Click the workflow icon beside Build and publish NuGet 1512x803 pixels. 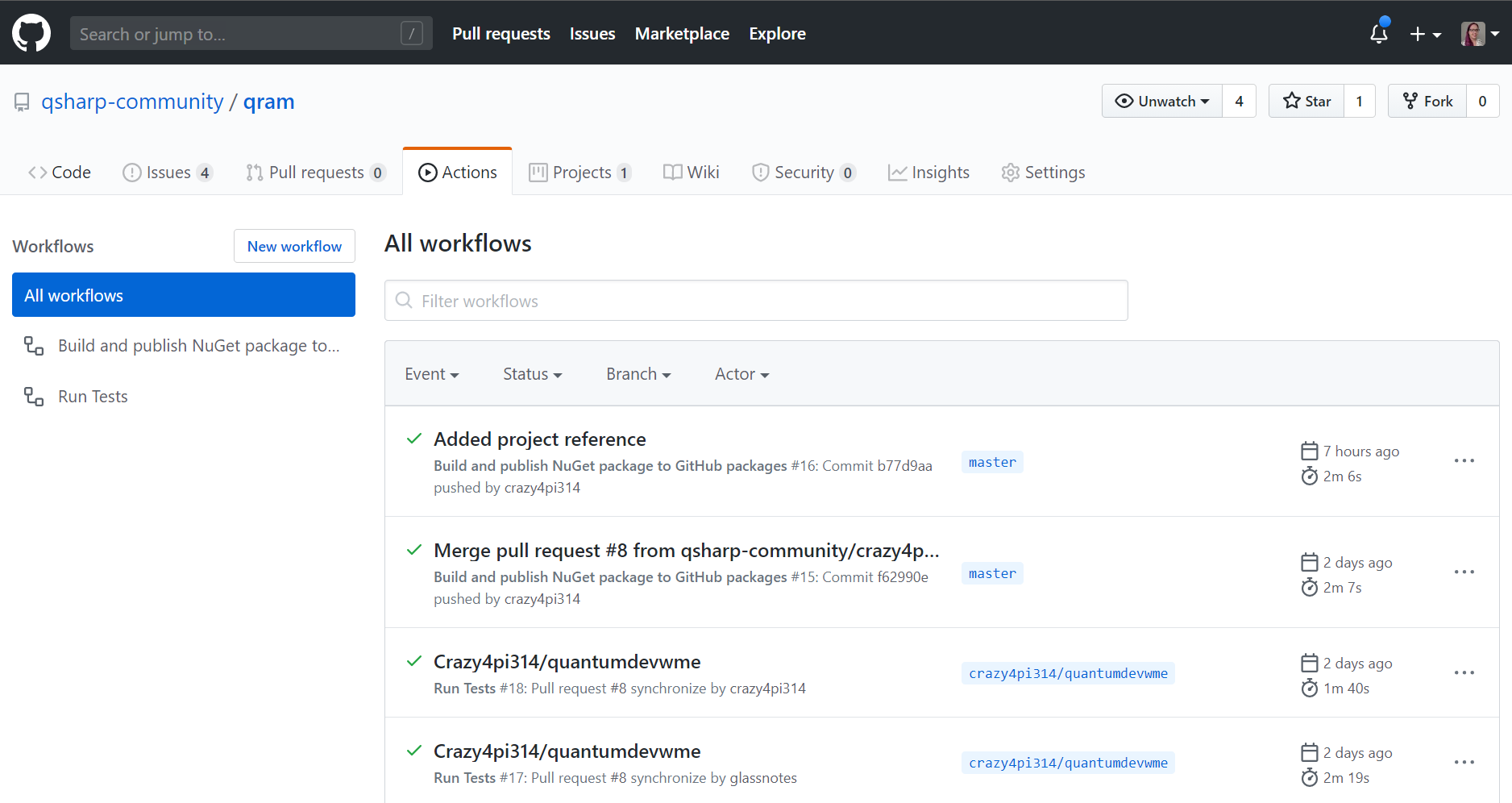[34, 346]
